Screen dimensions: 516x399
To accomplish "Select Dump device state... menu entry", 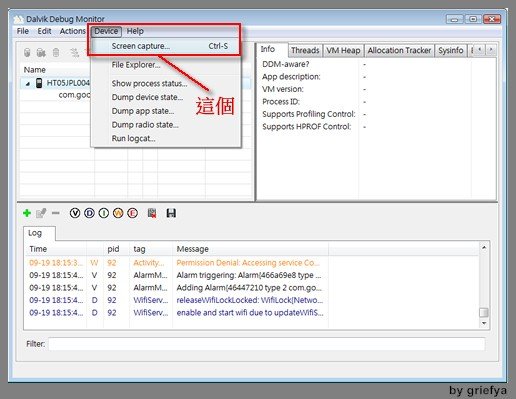I will (166, 97).
